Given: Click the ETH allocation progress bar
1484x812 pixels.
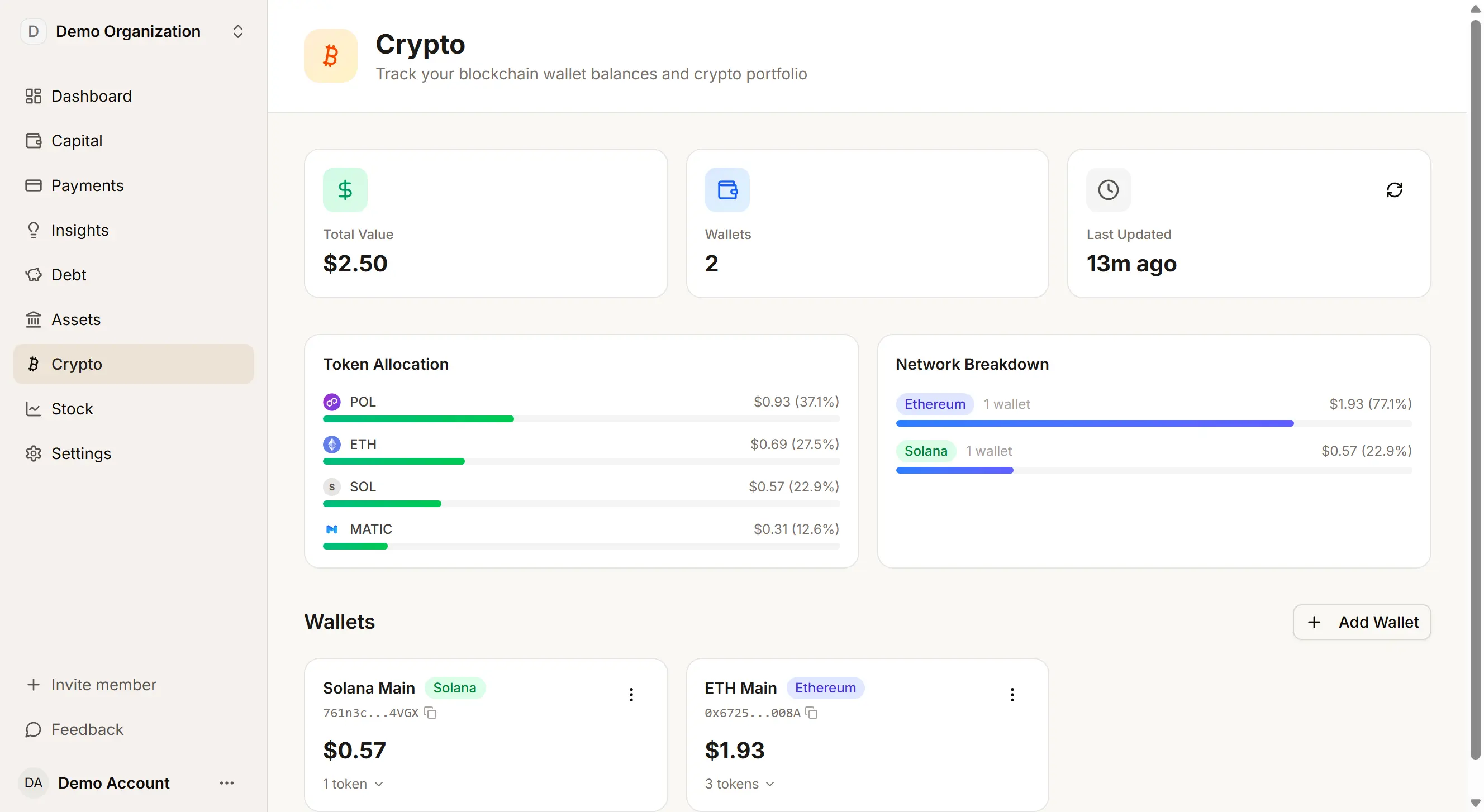Looking at the screenshot, I should point(581,462).
